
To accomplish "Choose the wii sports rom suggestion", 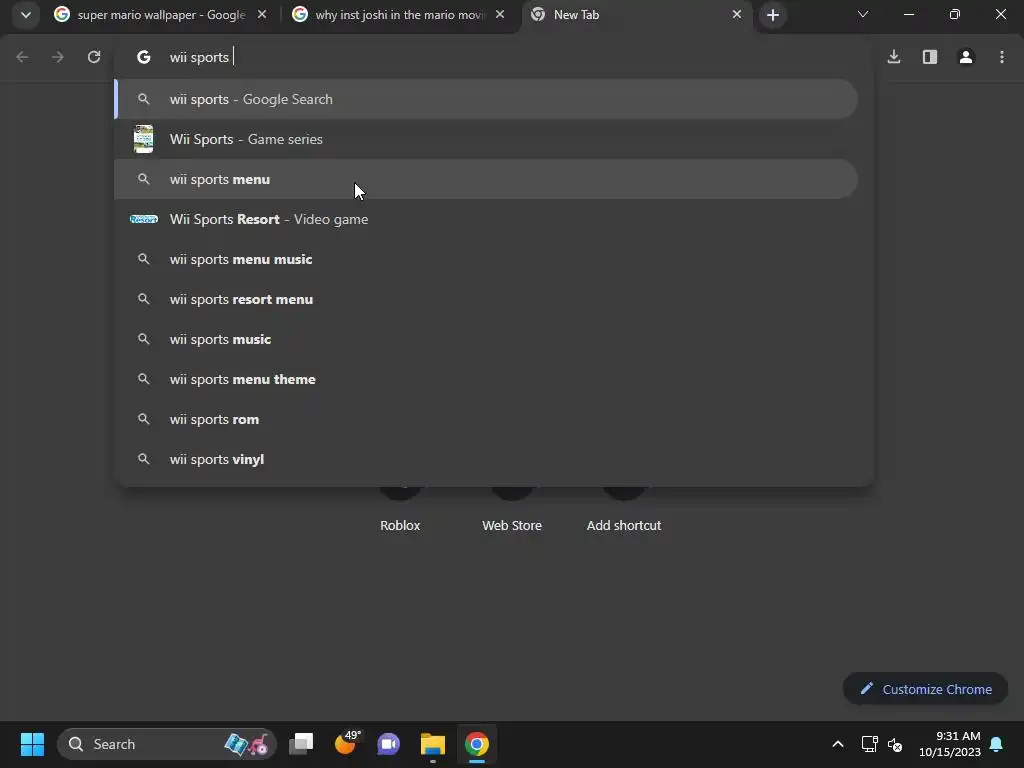I will click(486, 419).
